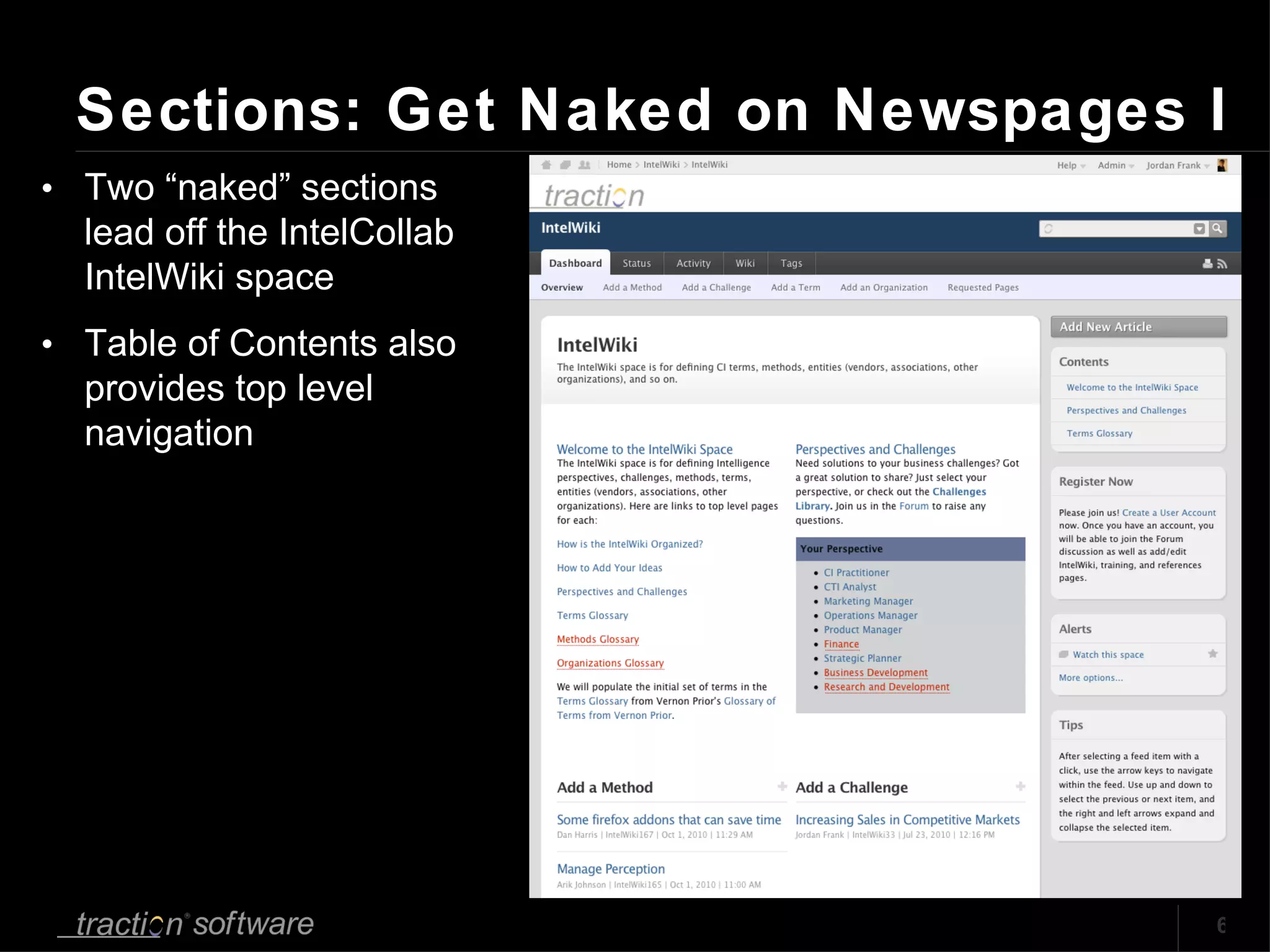Select the Research and Development perspective
This screenshot has height=952, width=1270.
(x=887, y=687)
